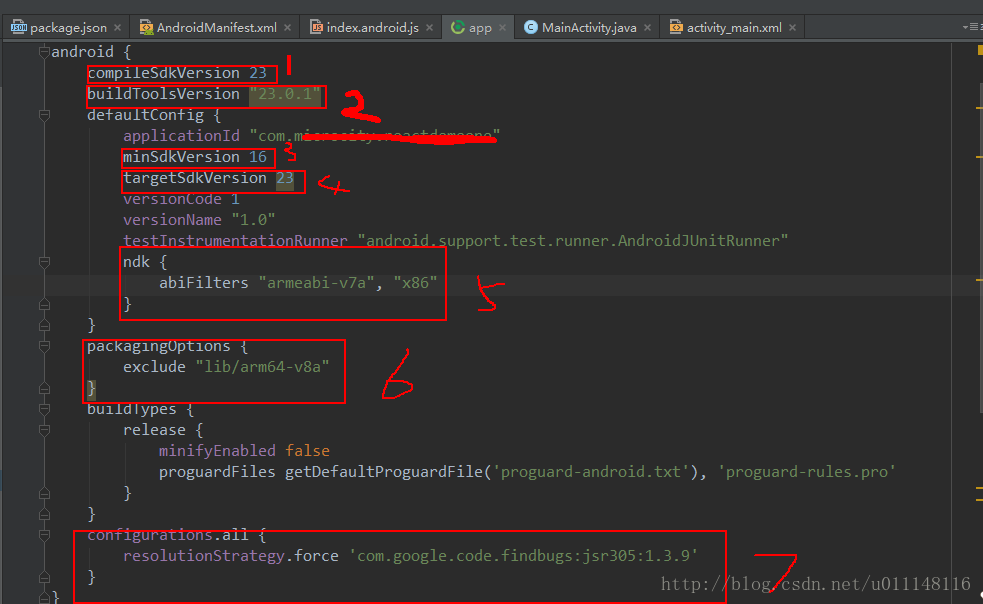Select the app gradle tab
This screenshot has height=604, width=983.
coord(480,28)
